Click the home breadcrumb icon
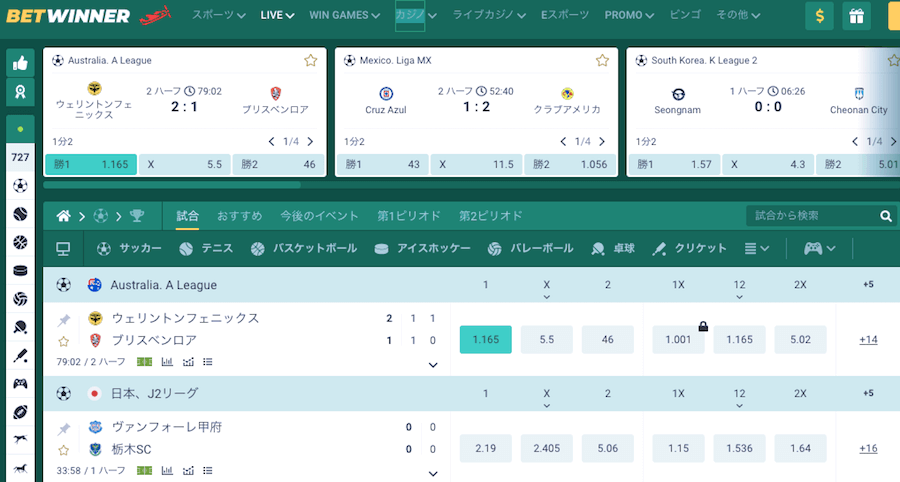 [x=64, y=216]
